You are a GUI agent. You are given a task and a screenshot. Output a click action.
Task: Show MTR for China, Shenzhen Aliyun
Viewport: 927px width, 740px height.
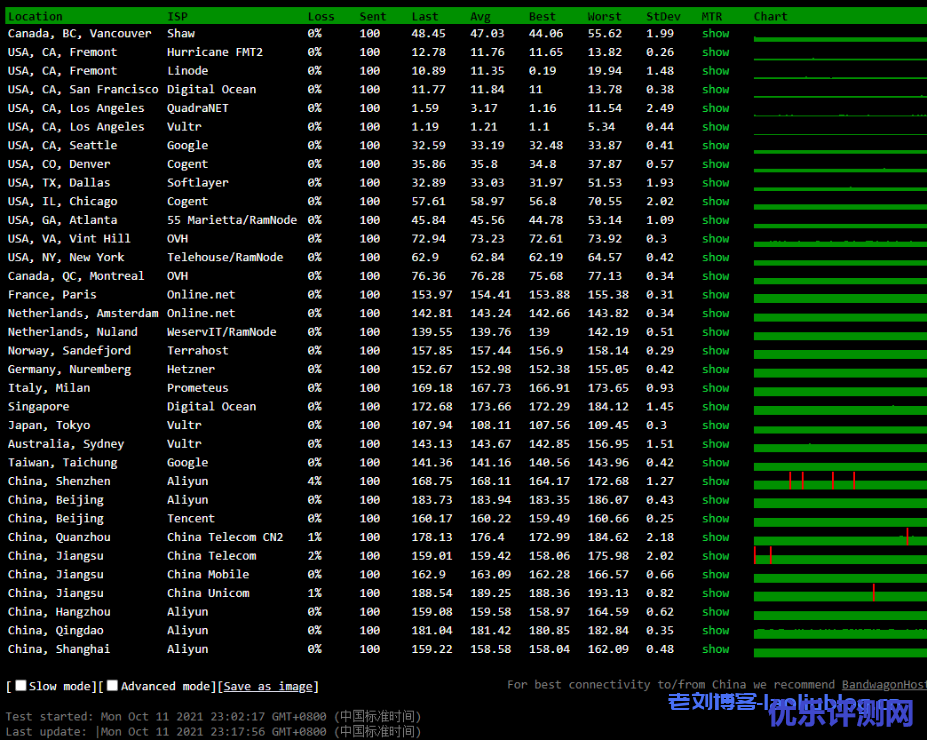[715, 481]
